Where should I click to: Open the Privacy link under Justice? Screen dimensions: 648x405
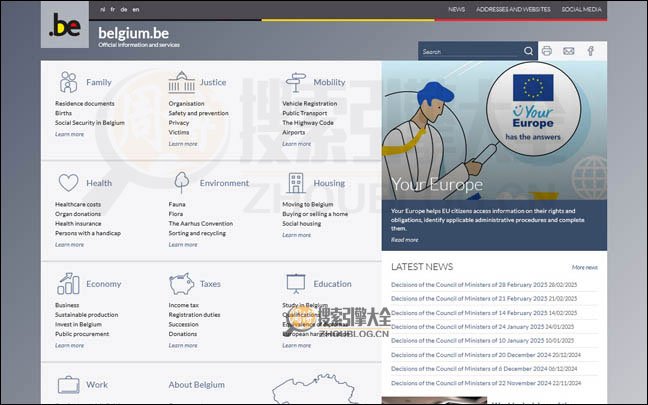(x=179, y=122)
